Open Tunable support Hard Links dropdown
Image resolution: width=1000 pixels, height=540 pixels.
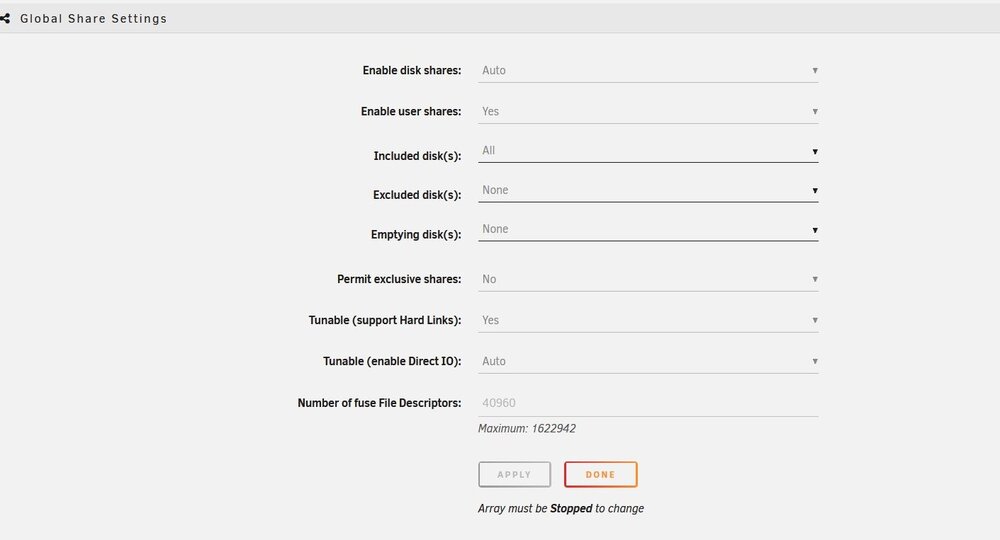point(648,320)
